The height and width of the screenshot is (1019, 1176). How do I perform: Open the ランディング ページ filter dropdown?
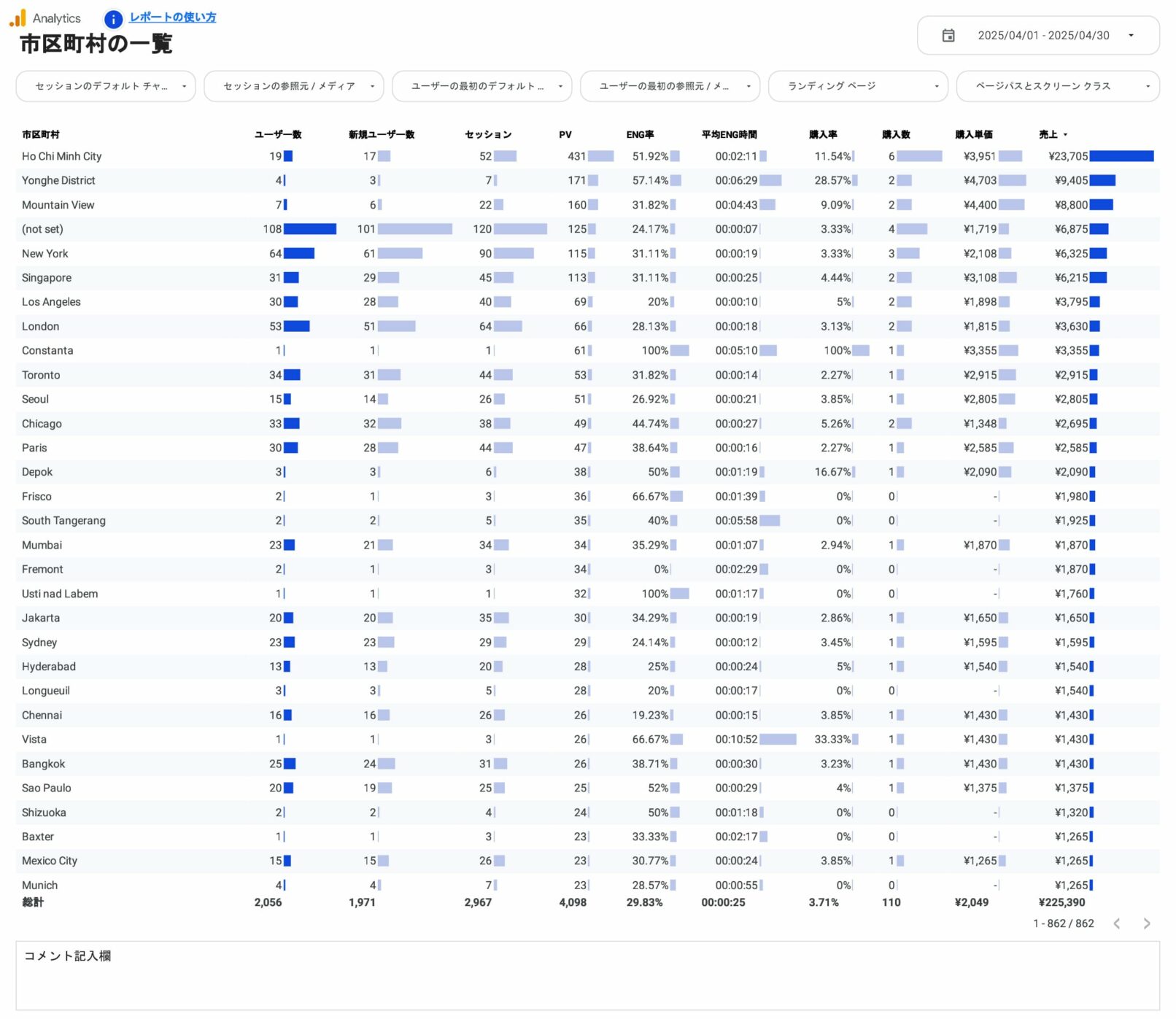[x=857, y=86]
